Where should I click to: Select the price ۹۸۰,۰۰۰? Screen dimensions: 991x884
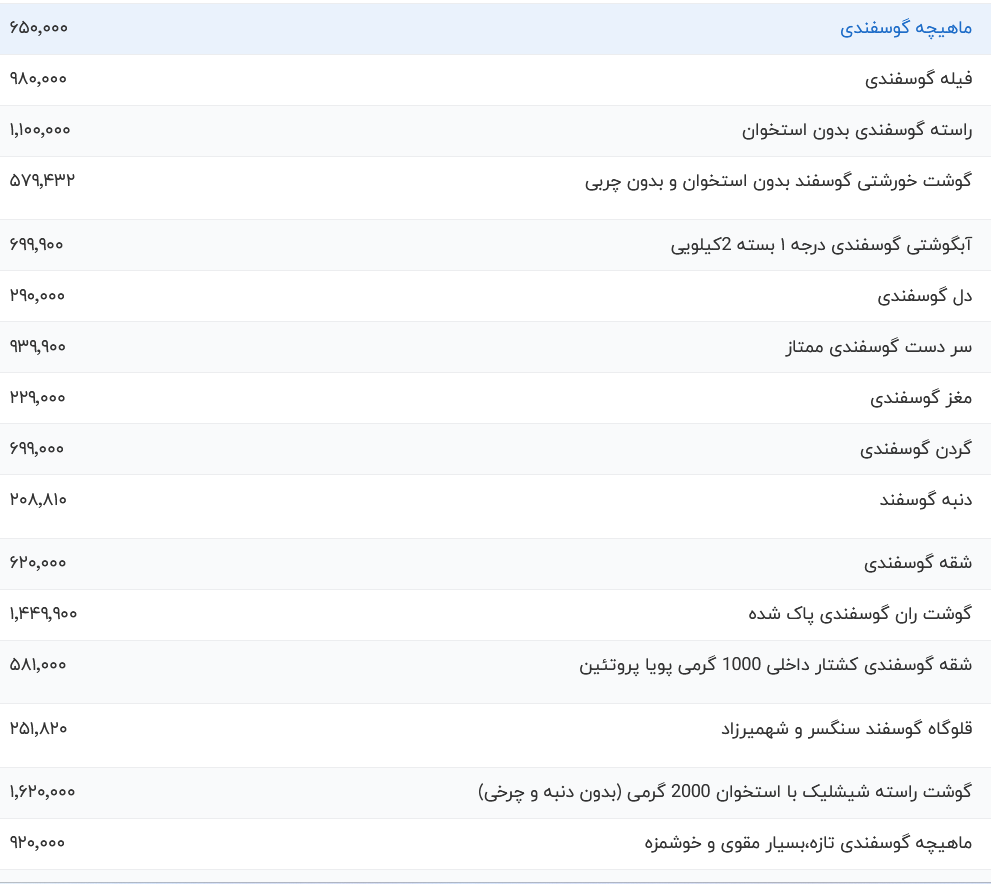(38, 79)
